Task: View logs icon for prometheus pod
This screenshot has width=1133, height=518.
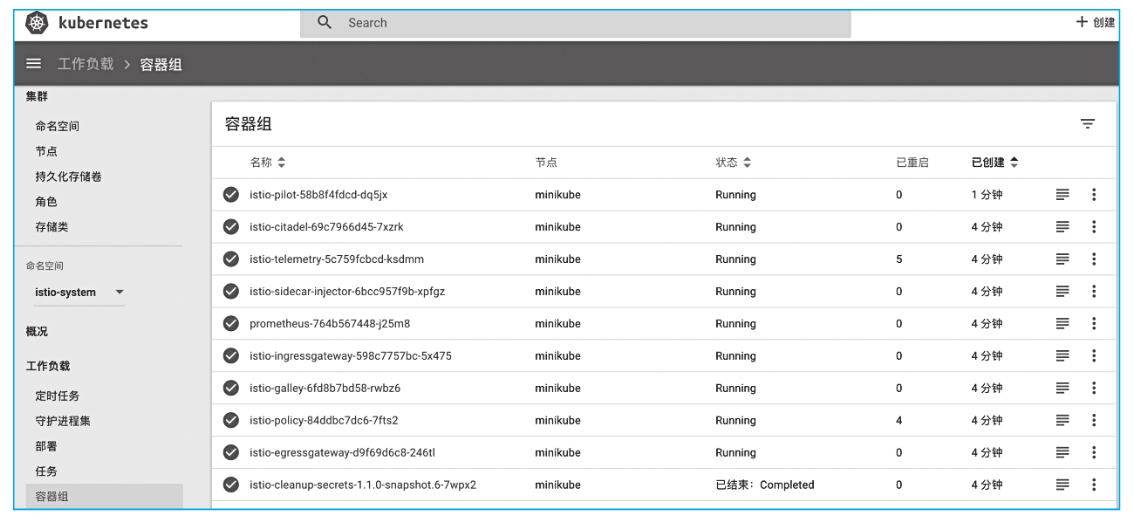Action: pyautogui.click(x=1063, y=324)
